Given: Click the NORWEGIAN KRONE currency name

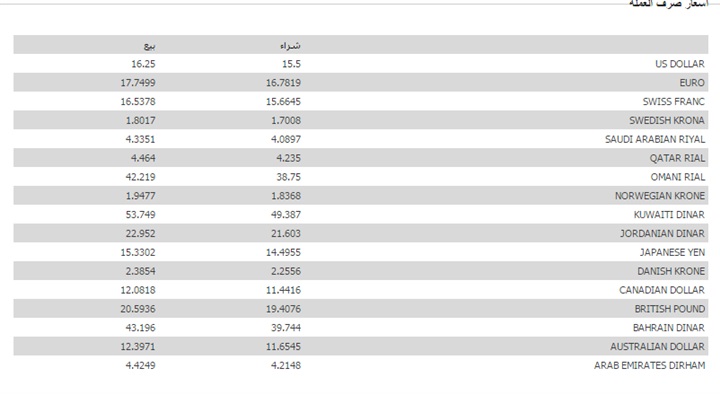Looking at the screenshot, I should pyautogui.click(x=660, y=196).
